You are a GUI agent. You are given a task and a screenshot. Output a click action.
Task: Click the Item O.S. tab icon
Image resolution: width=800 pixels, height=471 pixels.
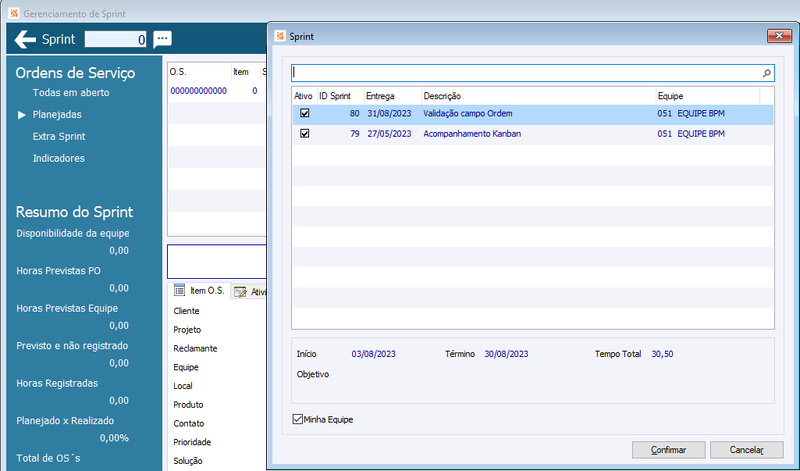pyautogui.click(x=179, y=290)
